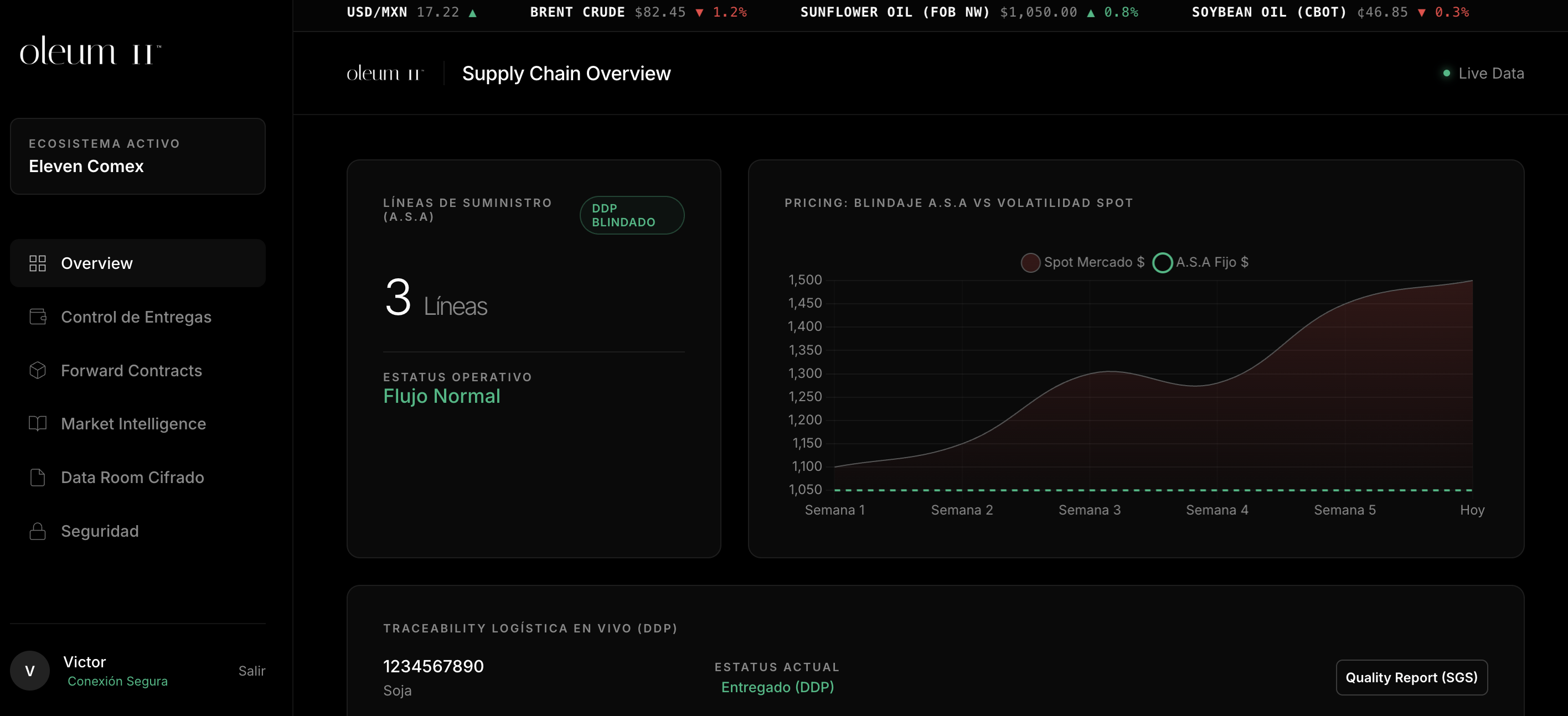Select Semana 3 on the pricing chart
The image size is (1568, 716).
point(1089,510)
